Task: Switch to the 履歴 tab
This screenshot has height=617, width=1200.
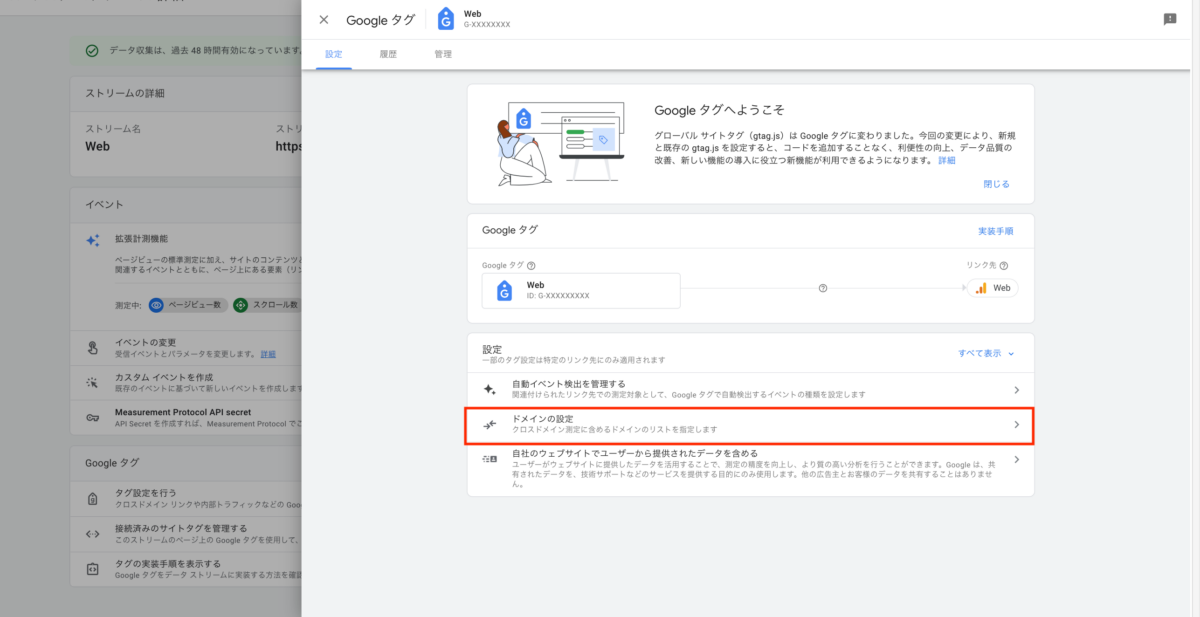Action: point(389,54)
